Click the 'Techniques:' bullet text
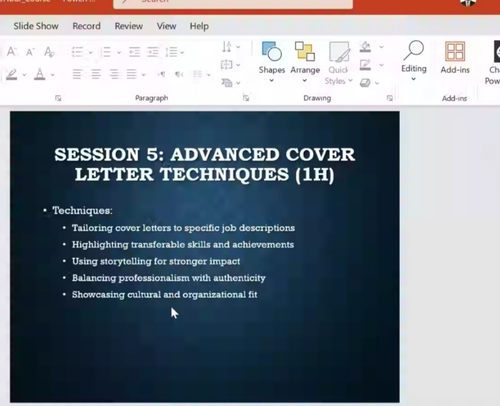Viewport: 500px width, 406px height. [x=82, y=211]
